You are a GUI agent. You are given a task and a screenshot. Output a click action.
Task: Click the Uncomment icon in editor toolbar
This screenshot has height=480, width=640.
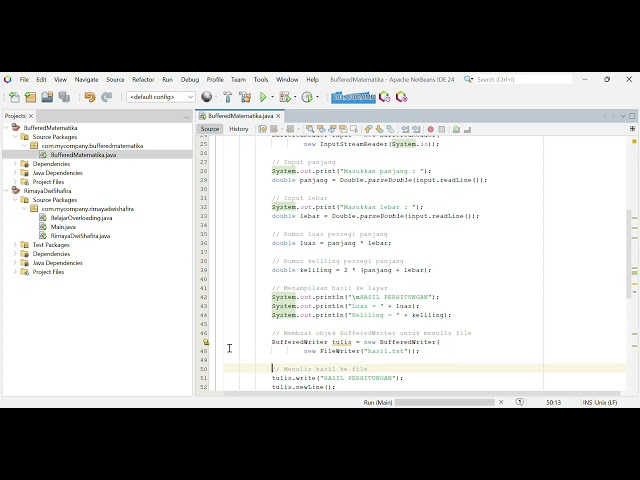(467, 129)
